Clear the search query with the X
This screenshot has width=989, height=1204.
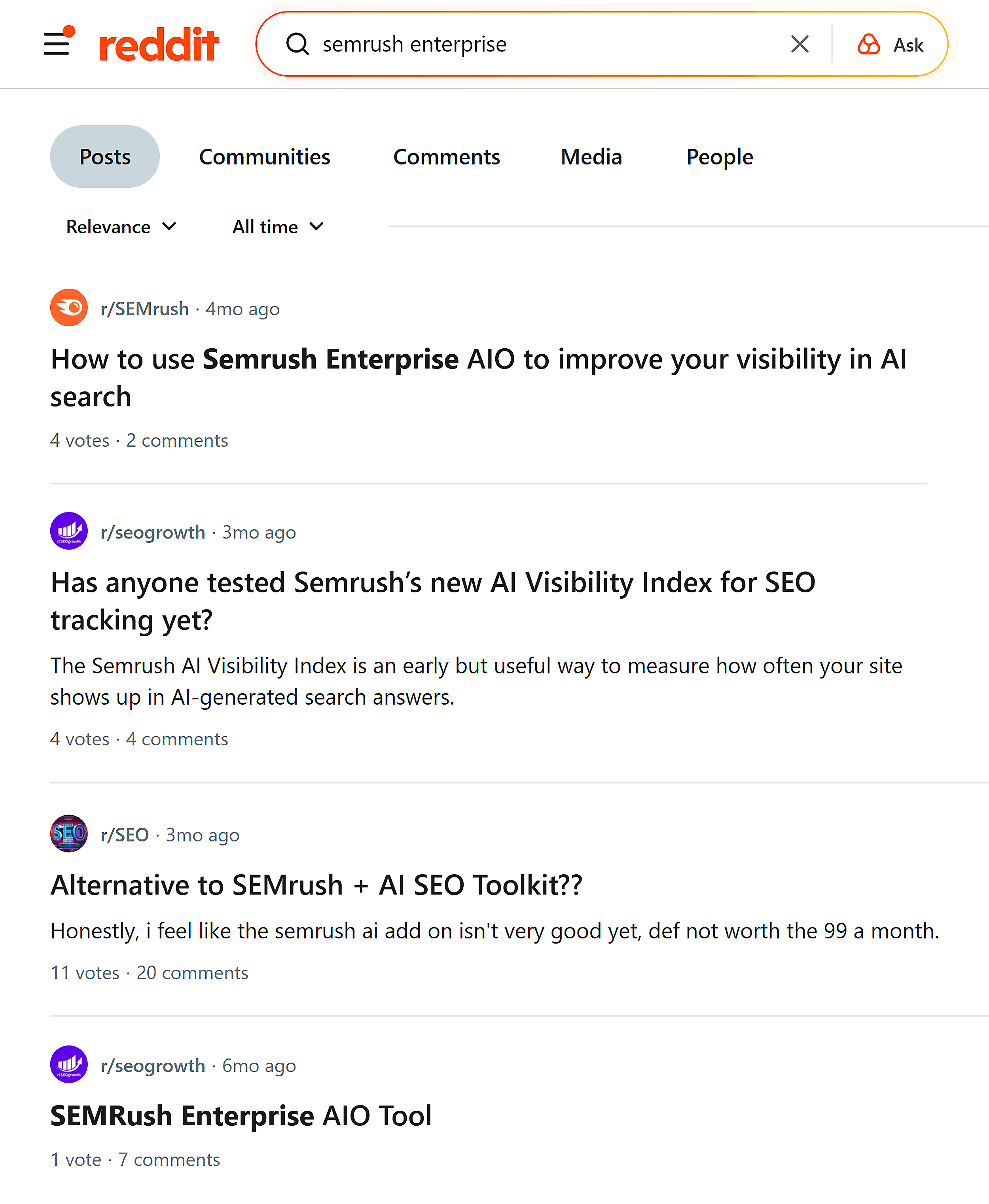[800, 44]
